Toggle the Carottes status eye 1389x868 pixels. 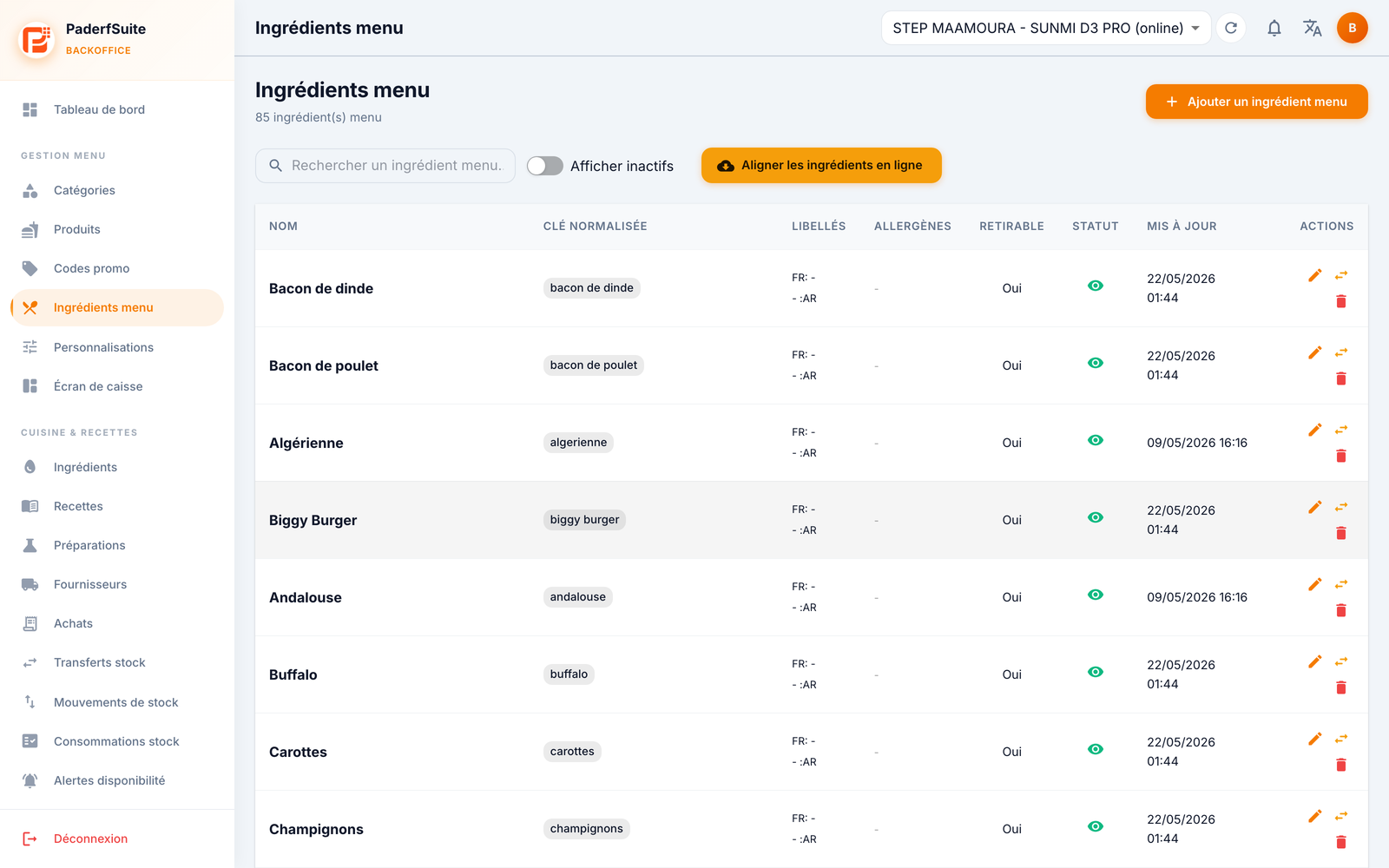coord(1096,749)
